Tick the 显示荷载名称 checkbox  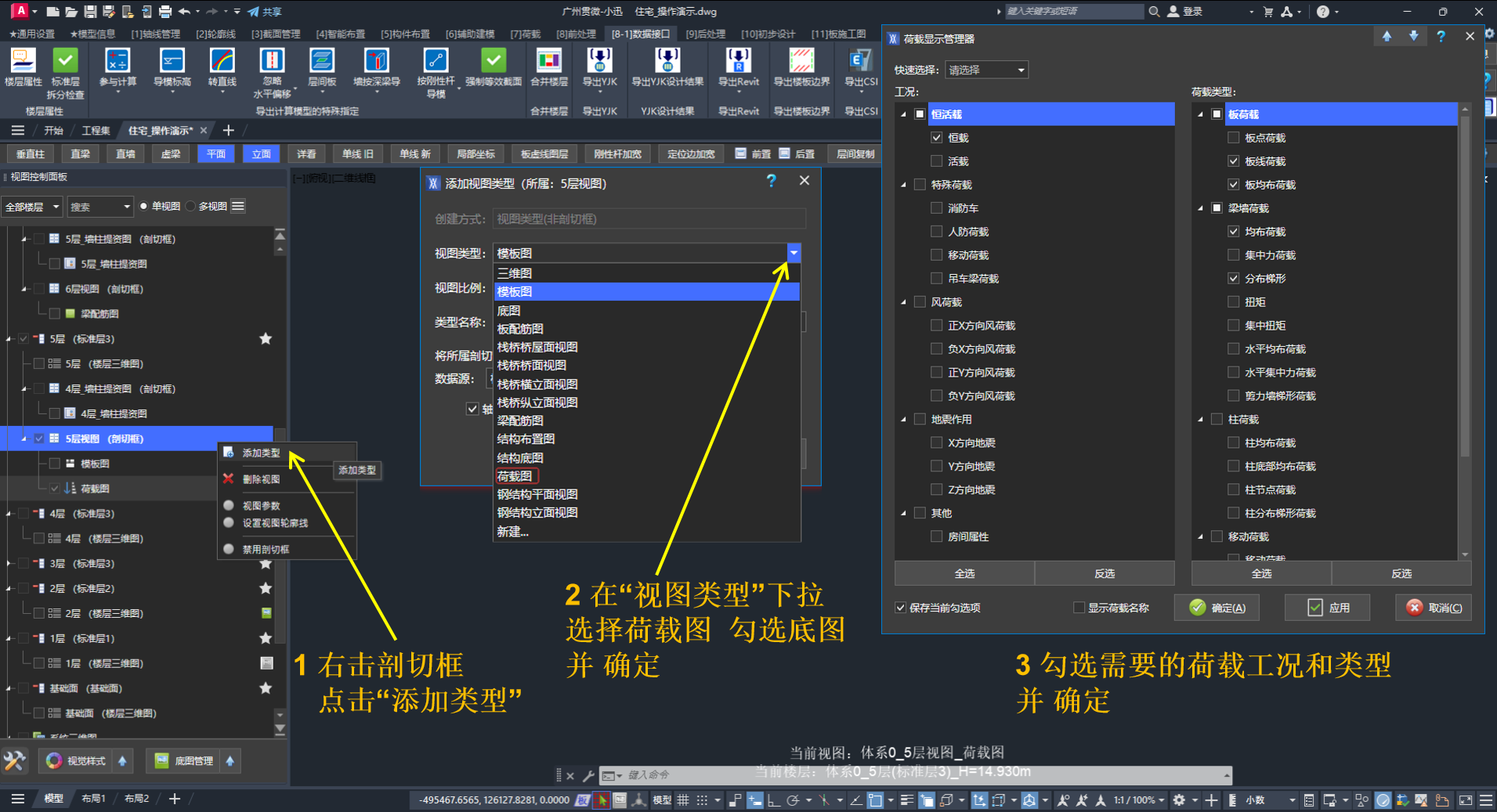click(1079, 608)
